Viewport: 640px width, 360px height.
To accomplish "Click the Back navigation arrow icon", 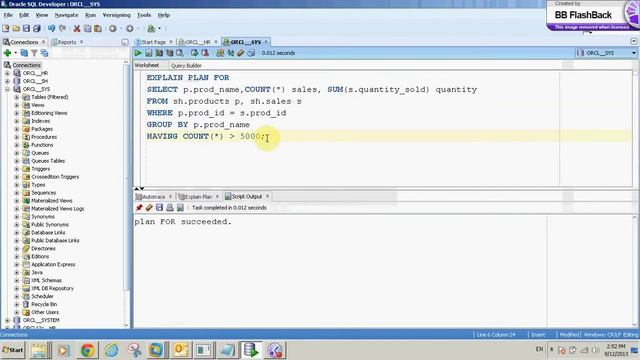I will tap(113, 29).
